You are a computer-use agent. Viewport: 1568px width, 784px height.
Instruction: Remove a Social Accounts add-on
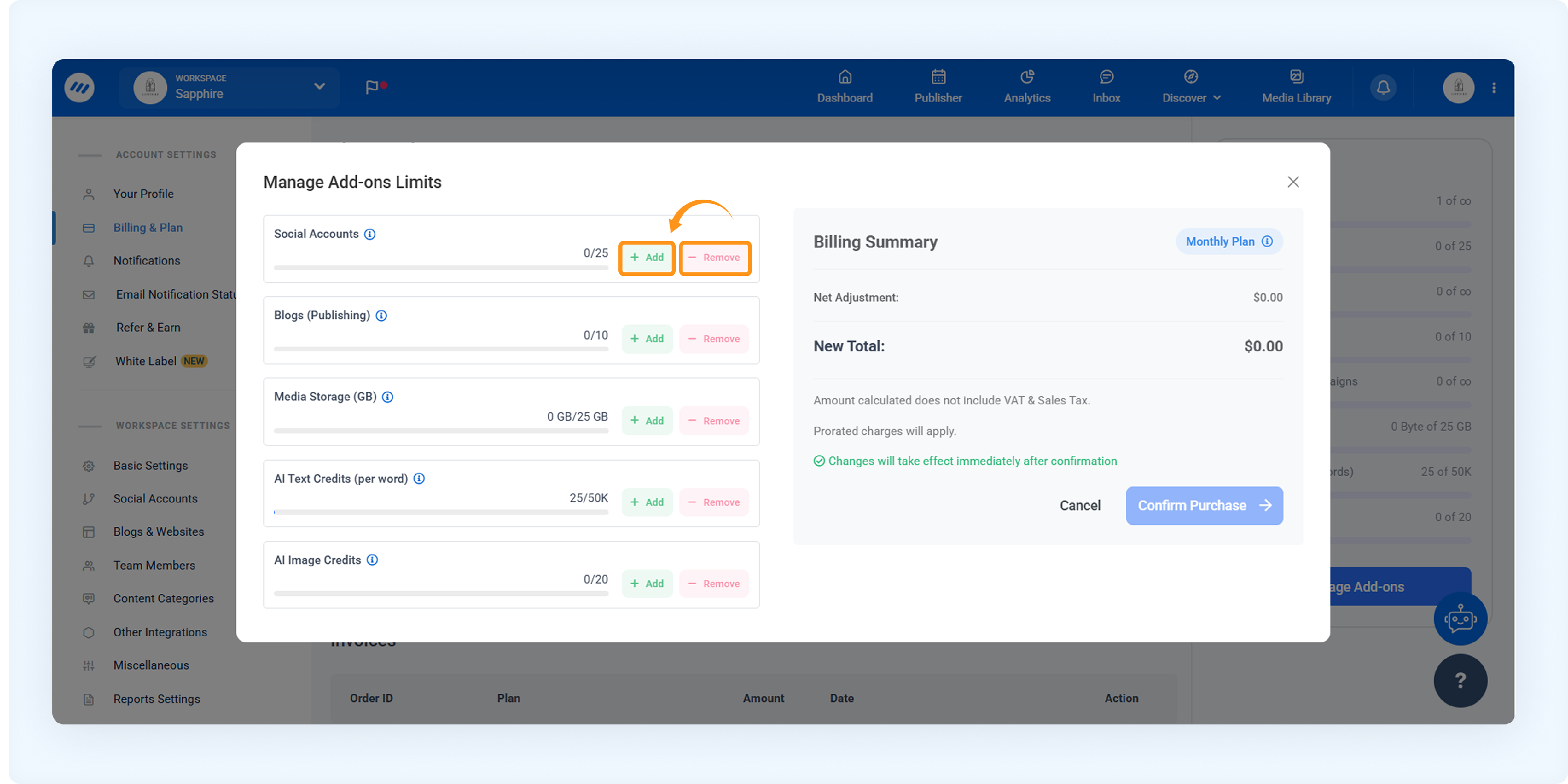(x=714, y=258)
